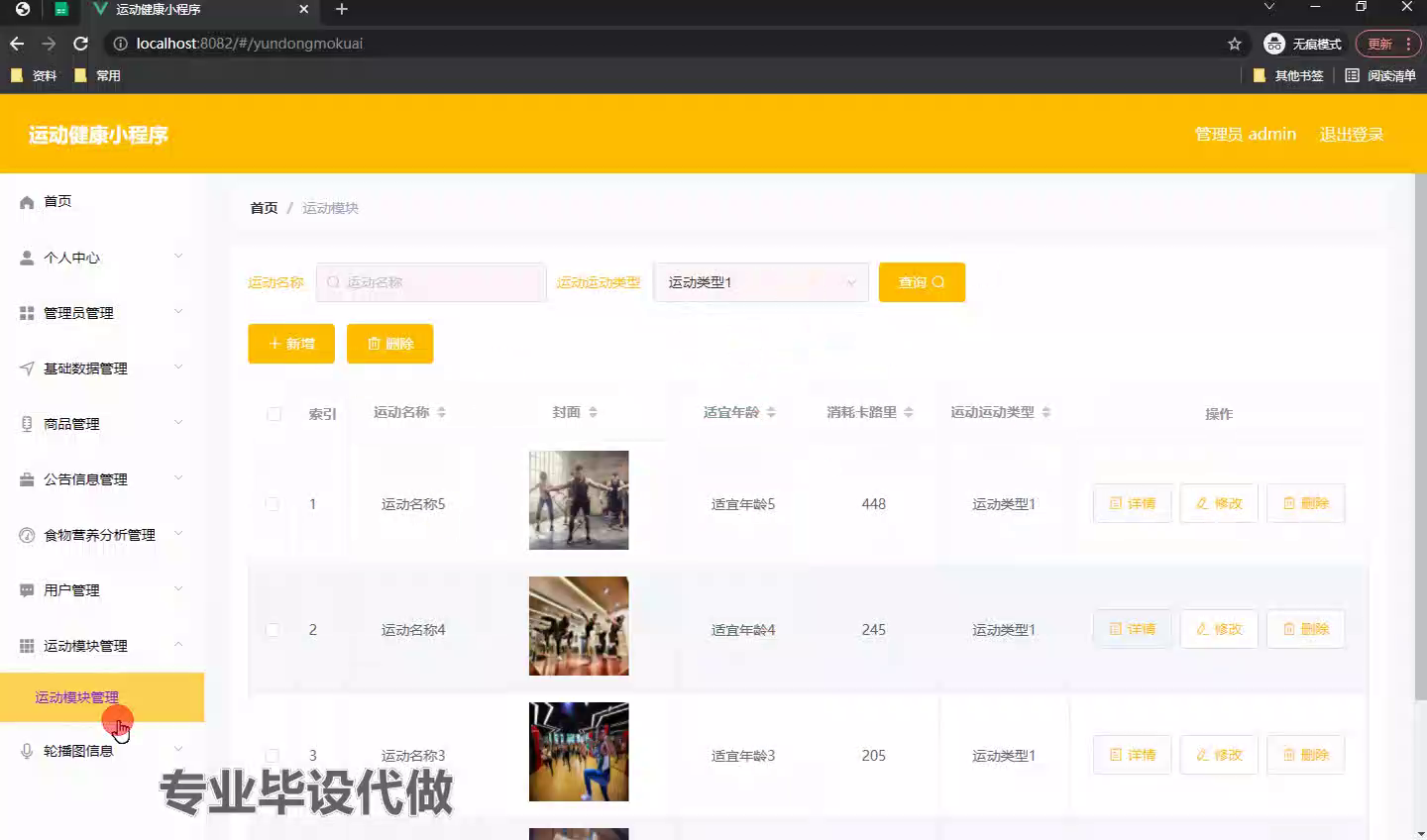Click the home icon beside 首页 in sidebar
1427x840 pixels.
coord(27,202)
